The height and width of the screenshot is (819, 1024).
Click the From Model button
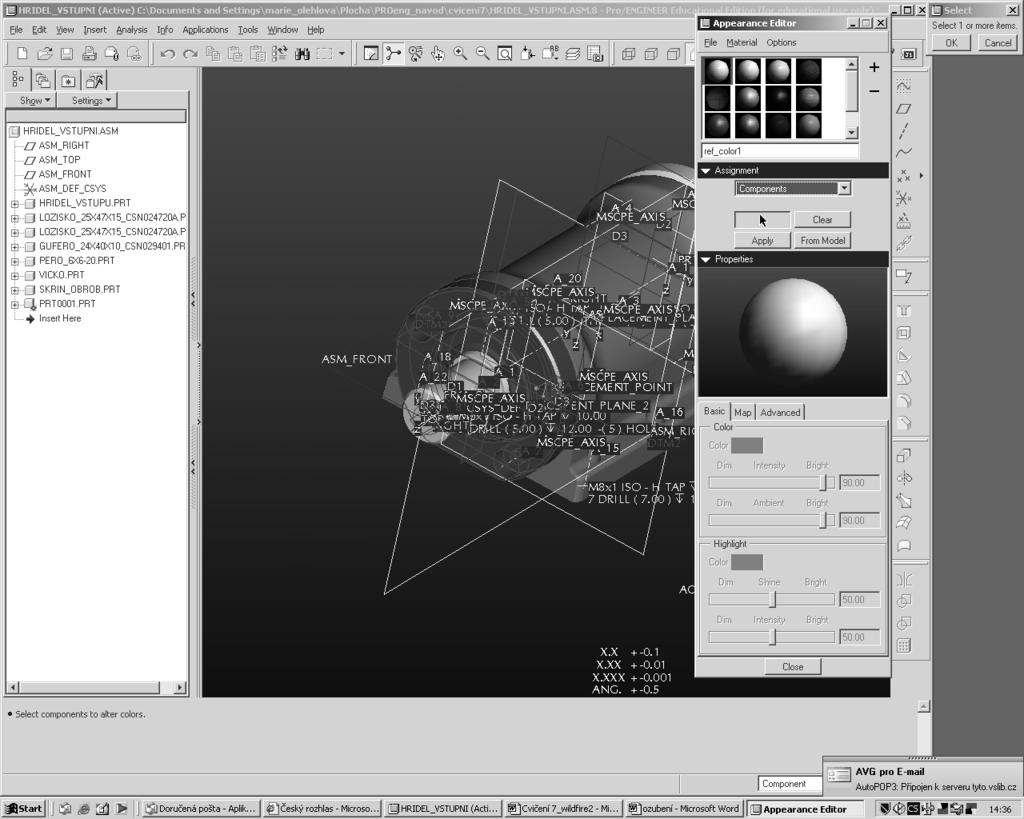[822, 240]
